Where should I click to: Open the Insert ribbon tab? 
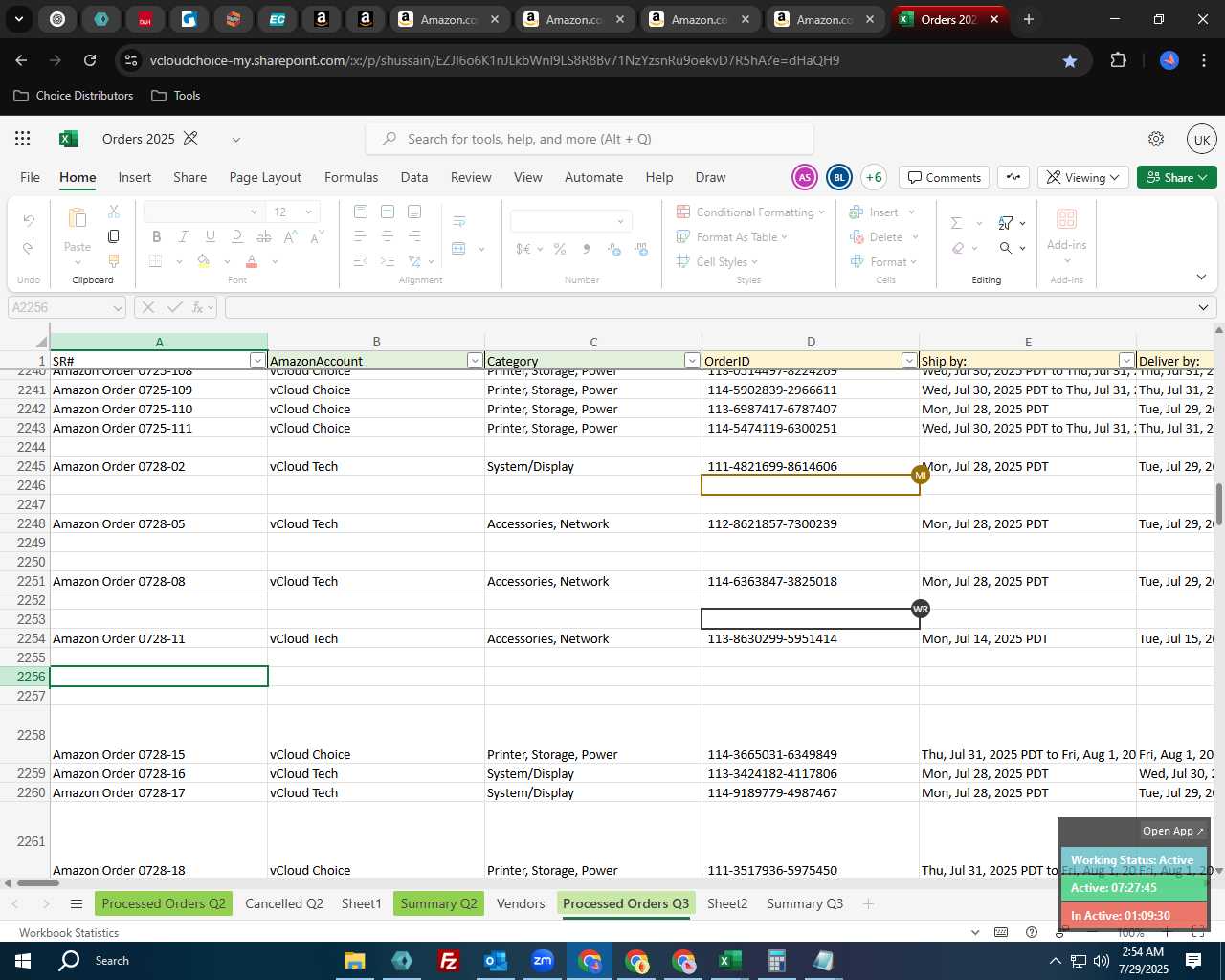135,177
